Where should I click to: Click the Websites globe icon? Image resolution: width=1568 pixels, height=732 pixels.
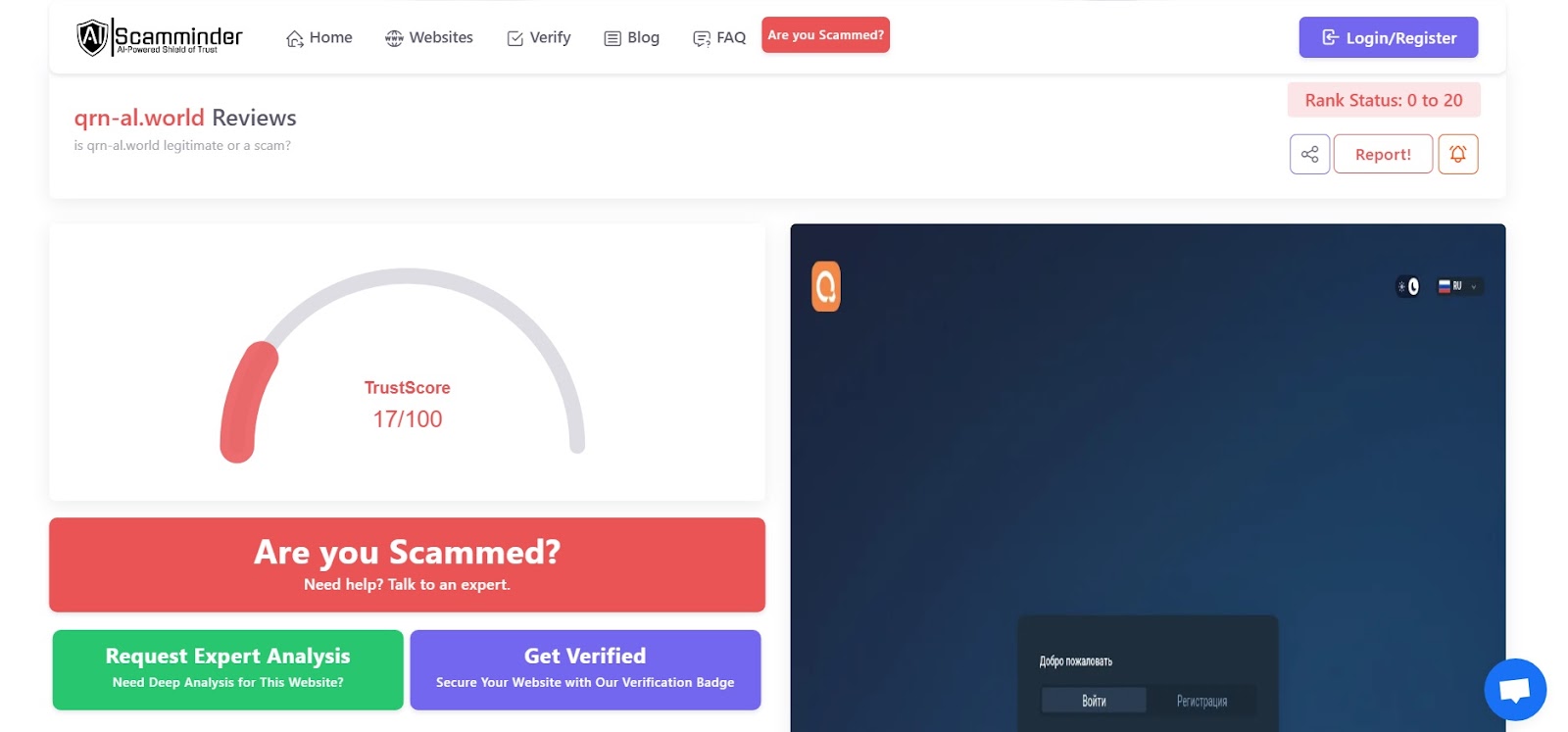(x=394, y=38)
